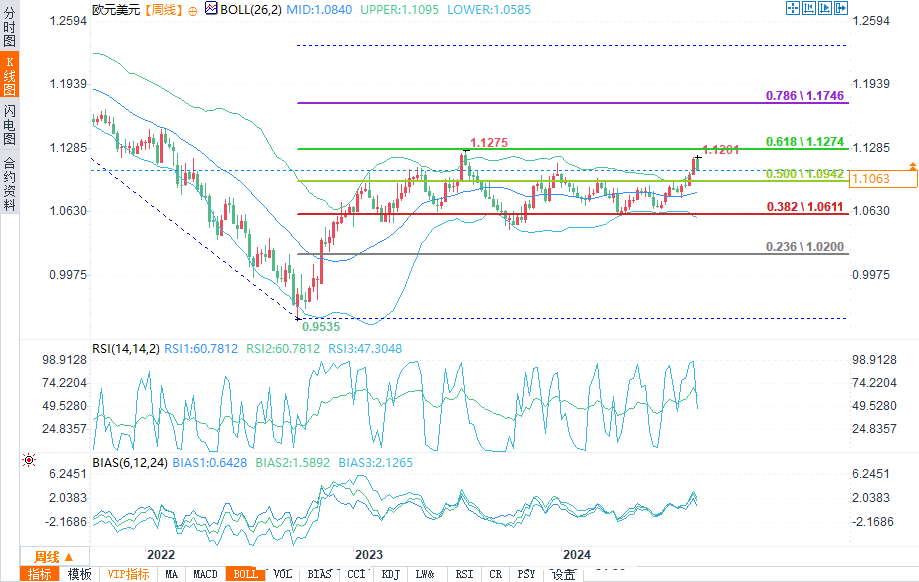Click the jump-to-start axis icon
The height and width of the screenshot is (582, 919).
tap(809, 8)
